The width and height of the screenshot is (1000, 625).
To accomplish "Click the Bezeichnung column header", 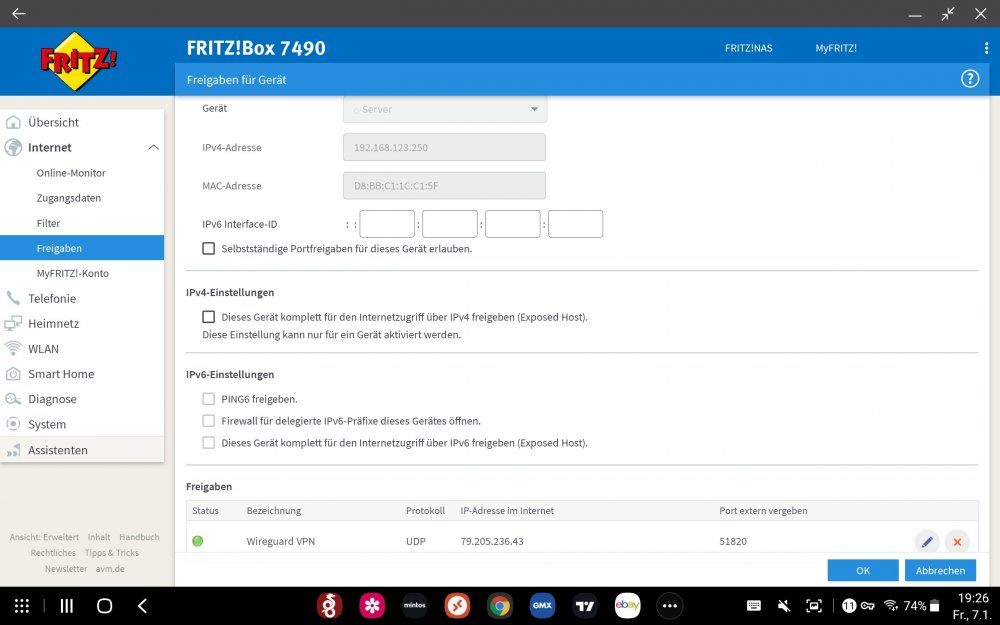I will point(274,511).
